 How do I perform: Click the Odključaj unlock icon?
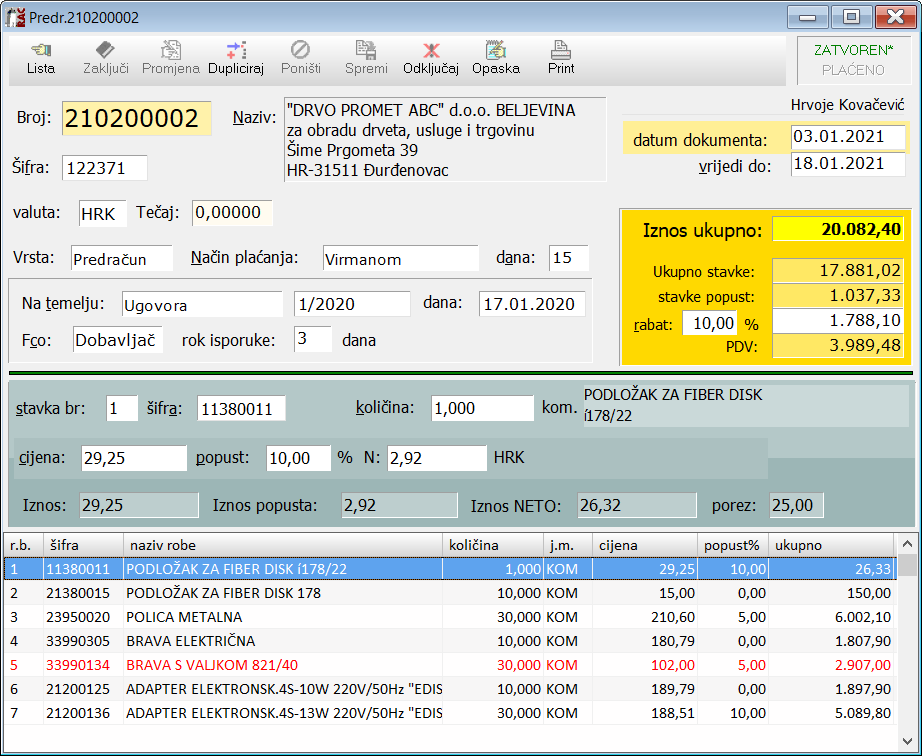[431, 58]
